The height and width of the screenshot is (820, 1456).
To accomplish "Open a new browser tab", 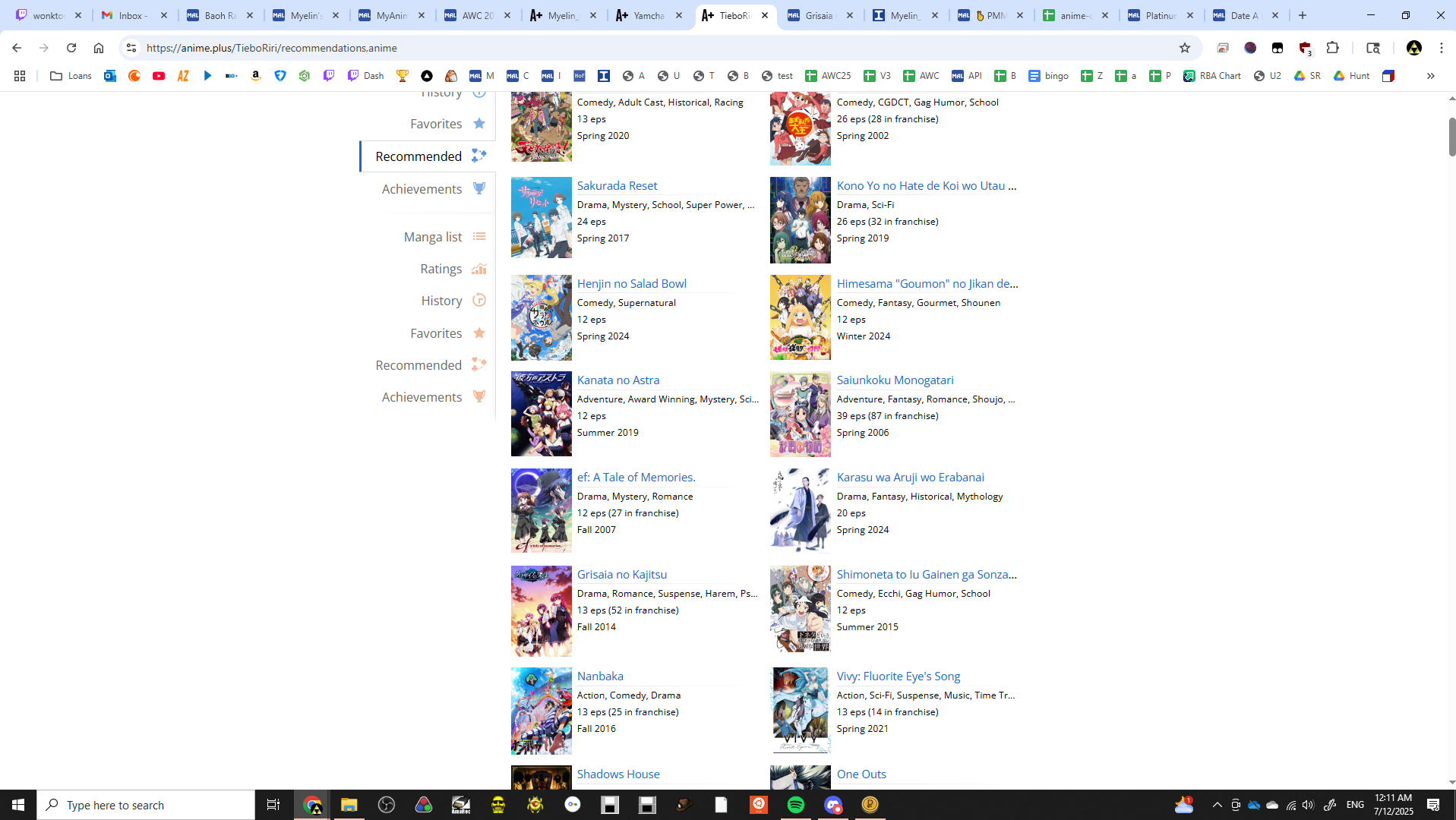I will click(x=1303, y=15).
